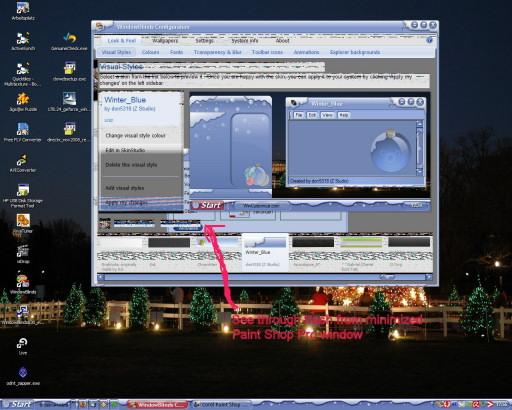Click Delete this visual style
The width and height of the screenshot is (512, 410).
click(x=131, y=165)
